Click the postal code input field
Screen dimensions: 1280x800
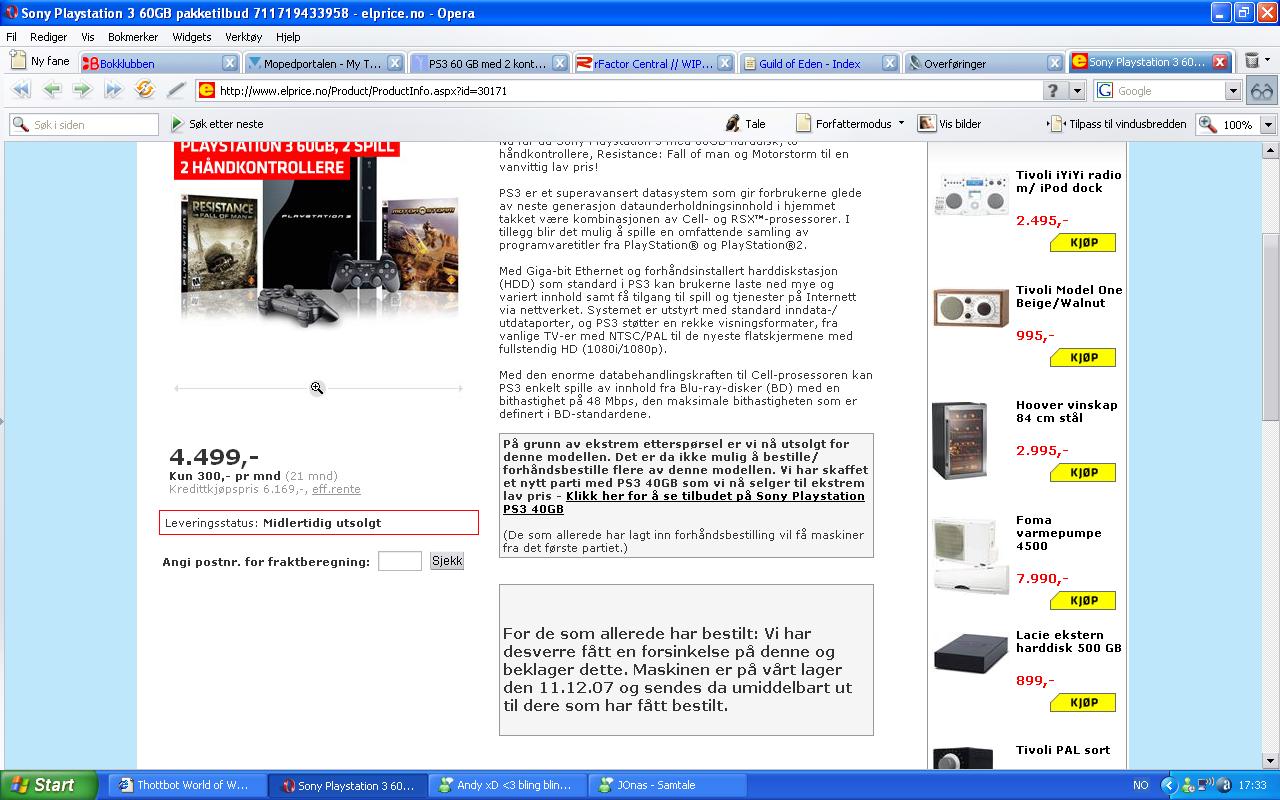(x=400, y=561)
